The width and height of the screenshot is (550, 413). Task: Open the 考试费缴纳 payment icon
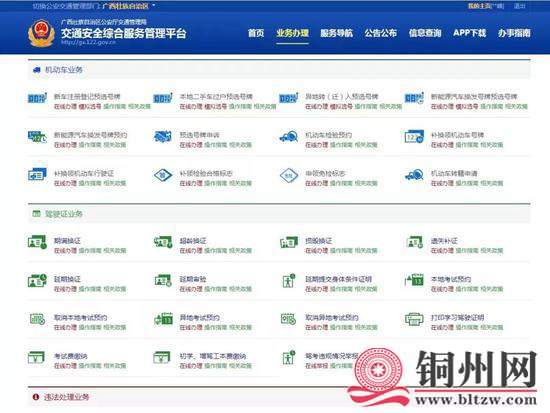[36, 358]
